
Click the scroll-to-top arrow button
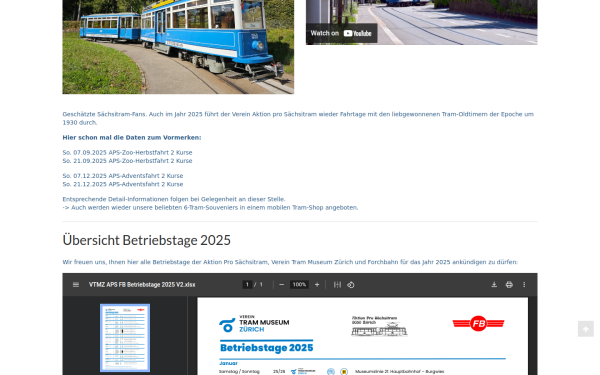(x=585, y=329)
